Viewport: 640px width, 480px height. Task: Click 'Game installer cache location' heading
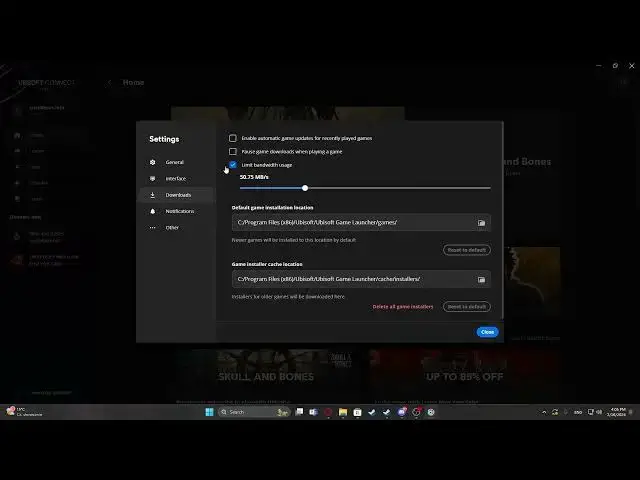click(x=267, y=264)
